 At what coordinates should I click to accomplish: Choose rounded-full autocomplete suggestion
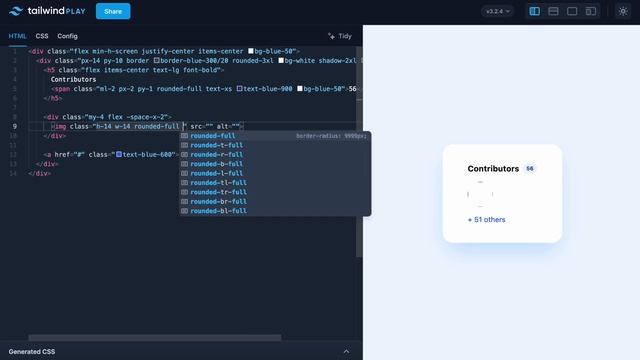[x=275, y=136]
